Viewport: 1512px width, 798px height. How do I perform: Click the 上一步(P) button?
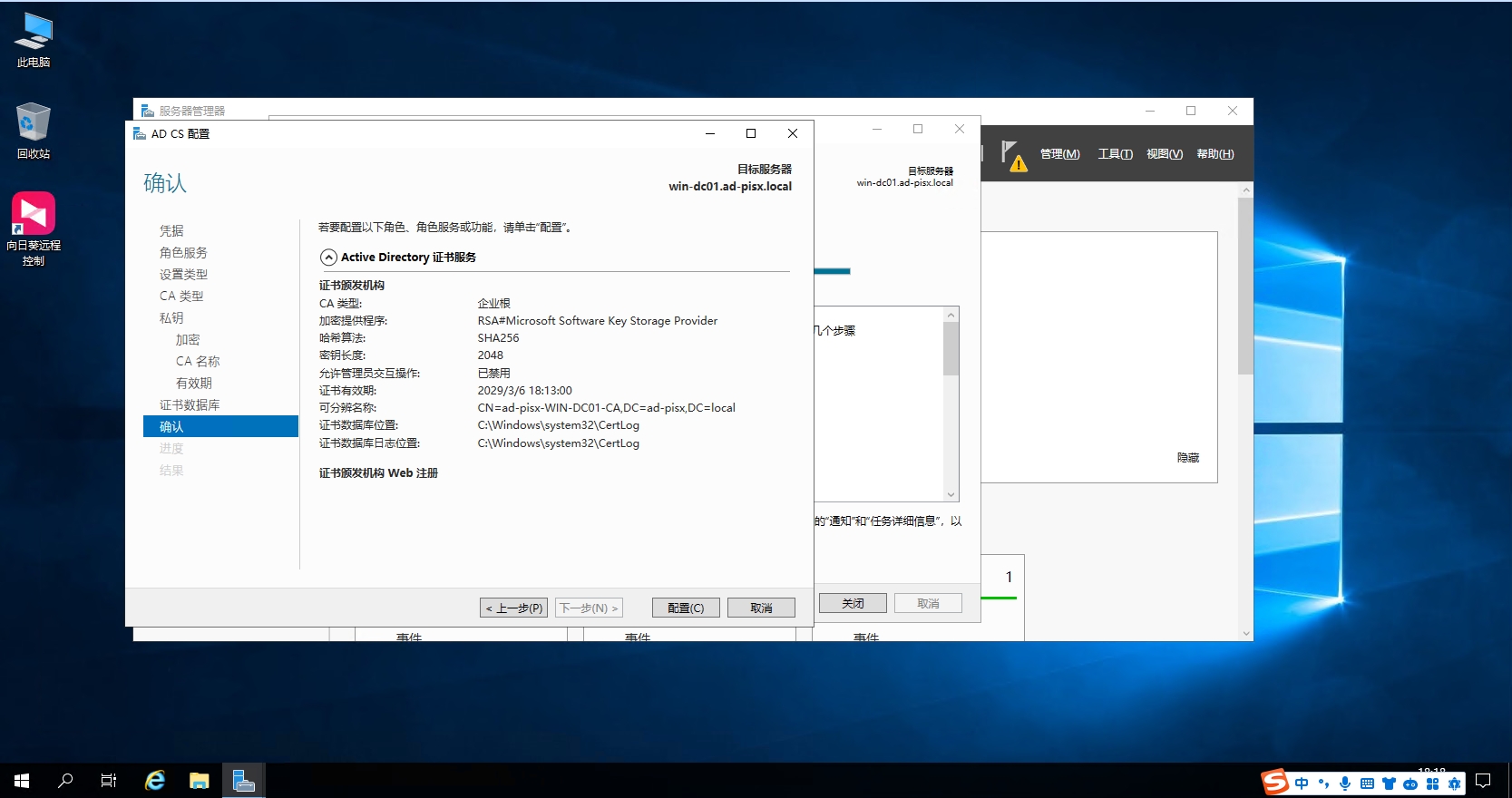(513, 608)
